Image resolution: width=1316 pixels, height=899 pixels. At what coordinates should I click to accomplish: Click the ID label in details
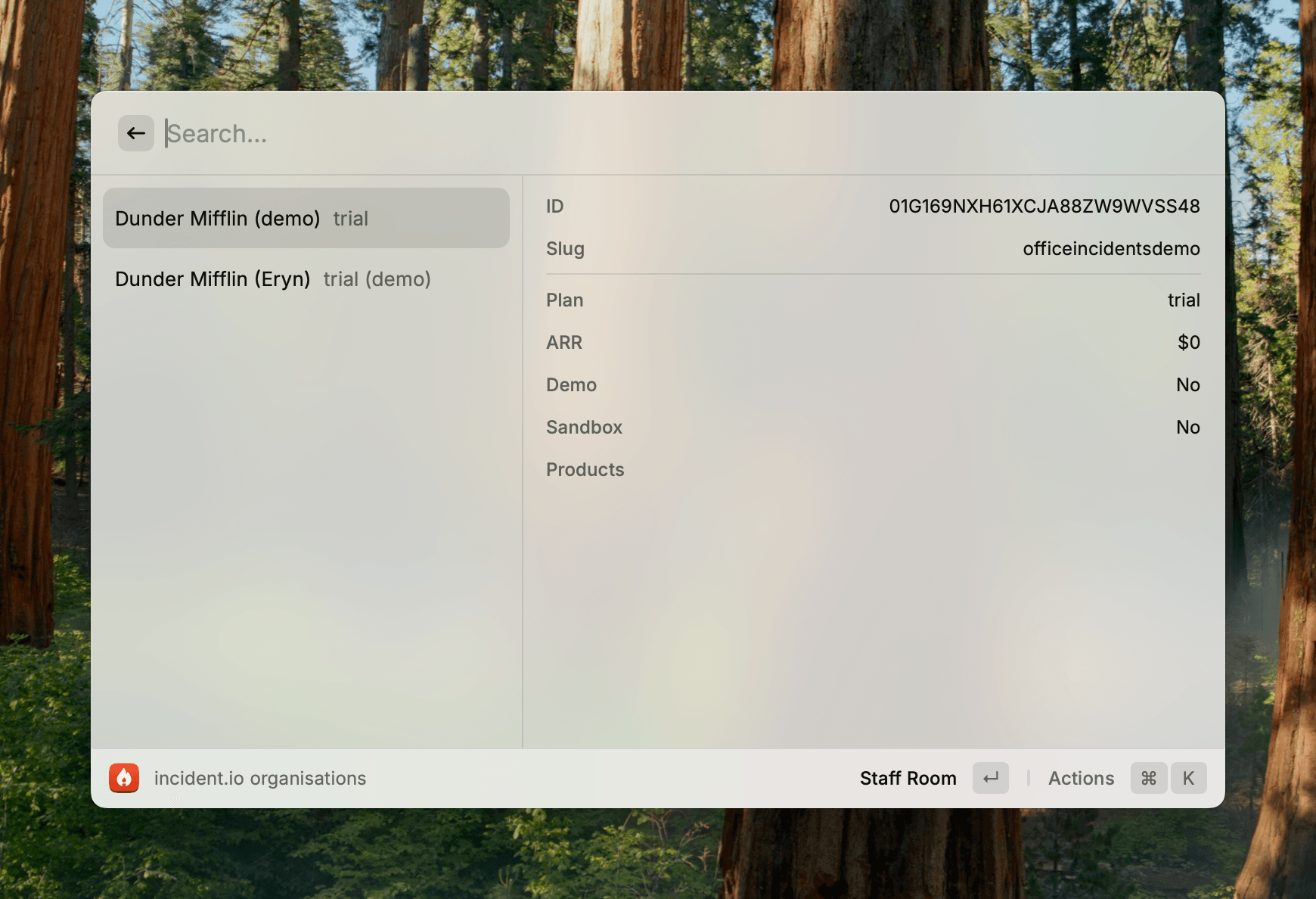click(555, 206)
